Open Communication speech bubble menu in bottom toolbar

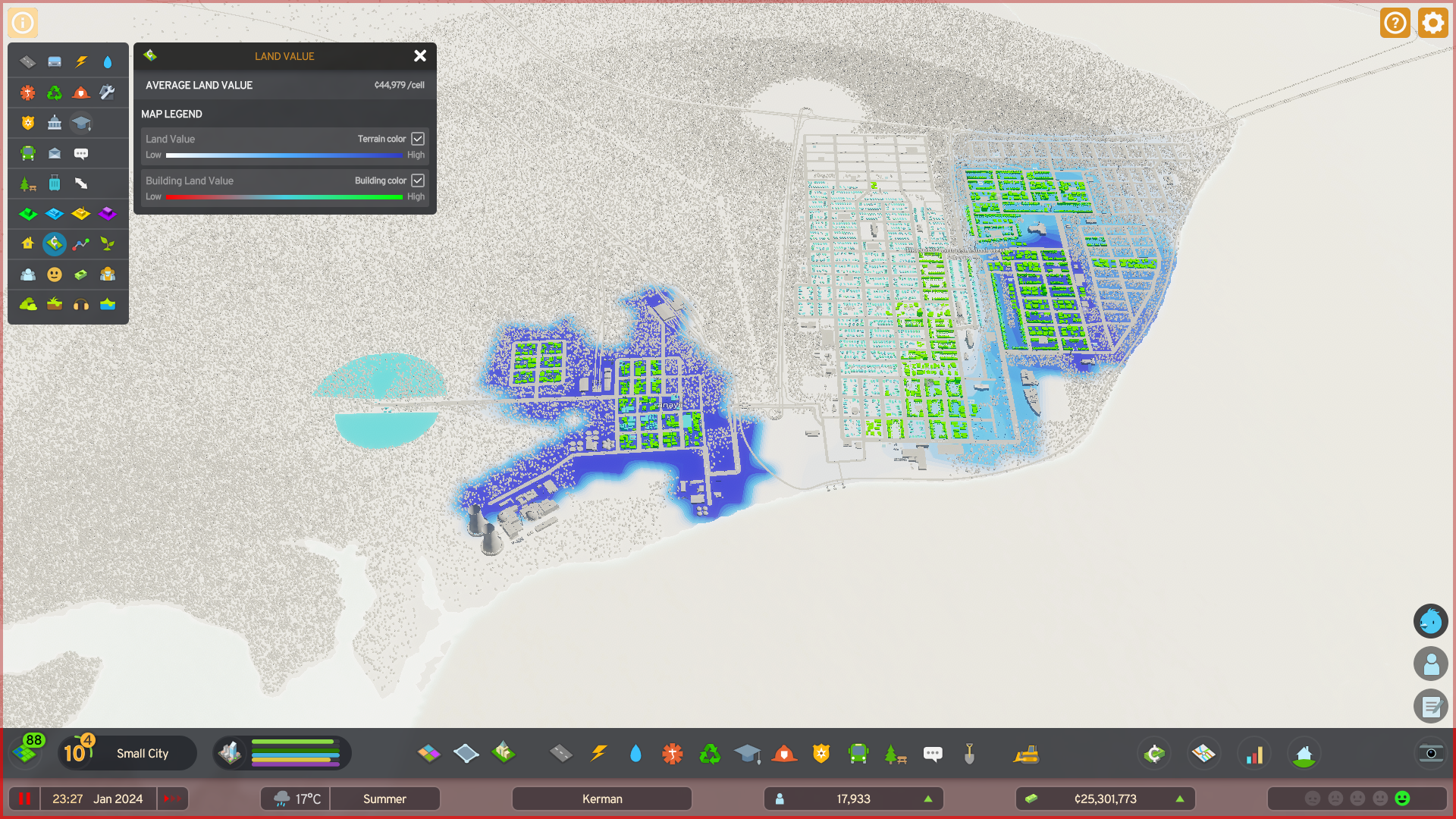933,754
